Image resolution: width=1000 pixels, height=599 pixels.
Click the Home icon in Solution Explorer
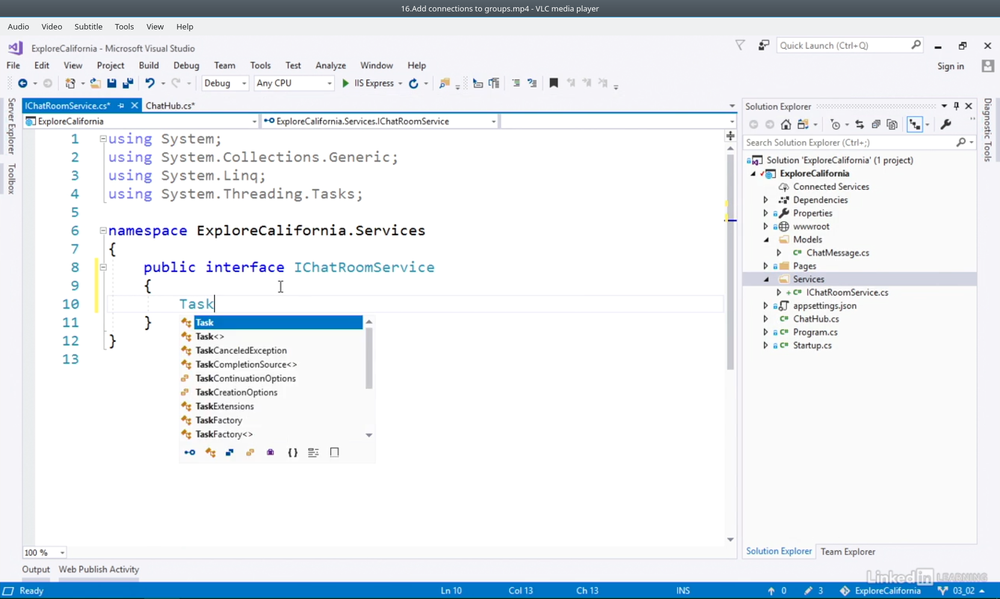tap(786, 125)
